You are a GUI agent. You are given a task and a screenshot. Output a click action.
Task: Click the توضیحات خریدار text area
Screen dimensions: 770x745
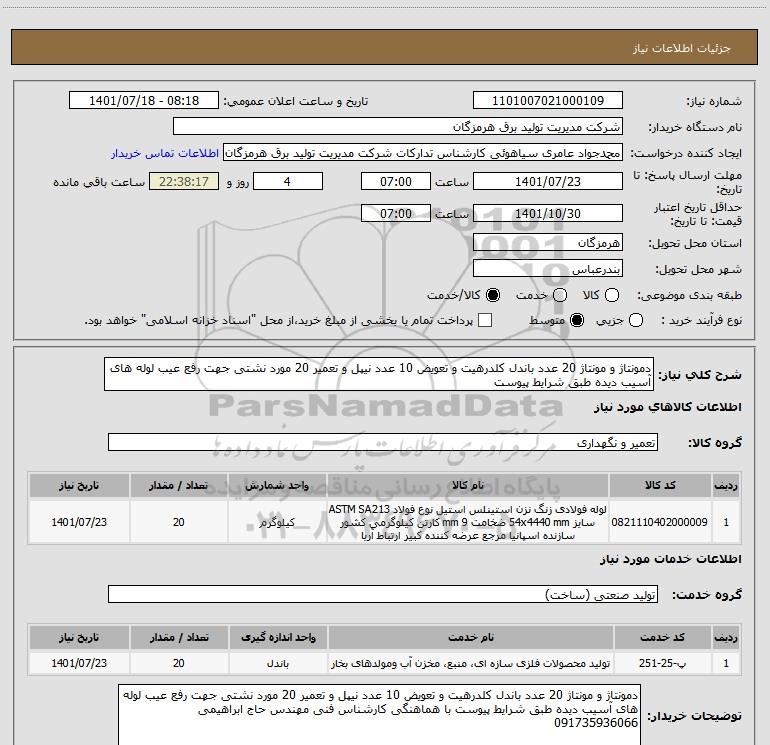(380, 715)
